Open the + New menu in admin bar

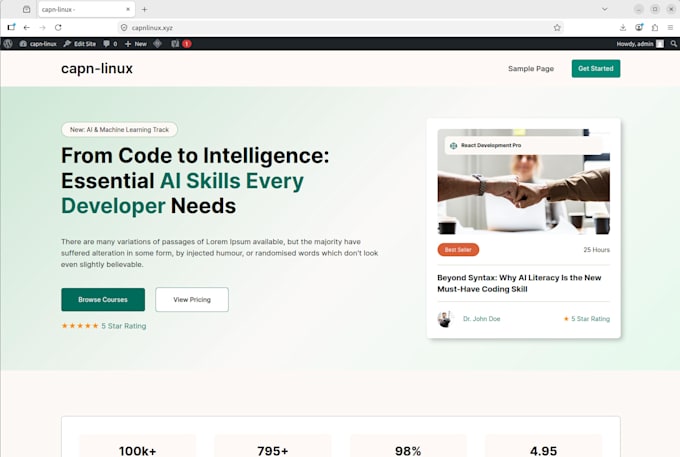point(136,44)
